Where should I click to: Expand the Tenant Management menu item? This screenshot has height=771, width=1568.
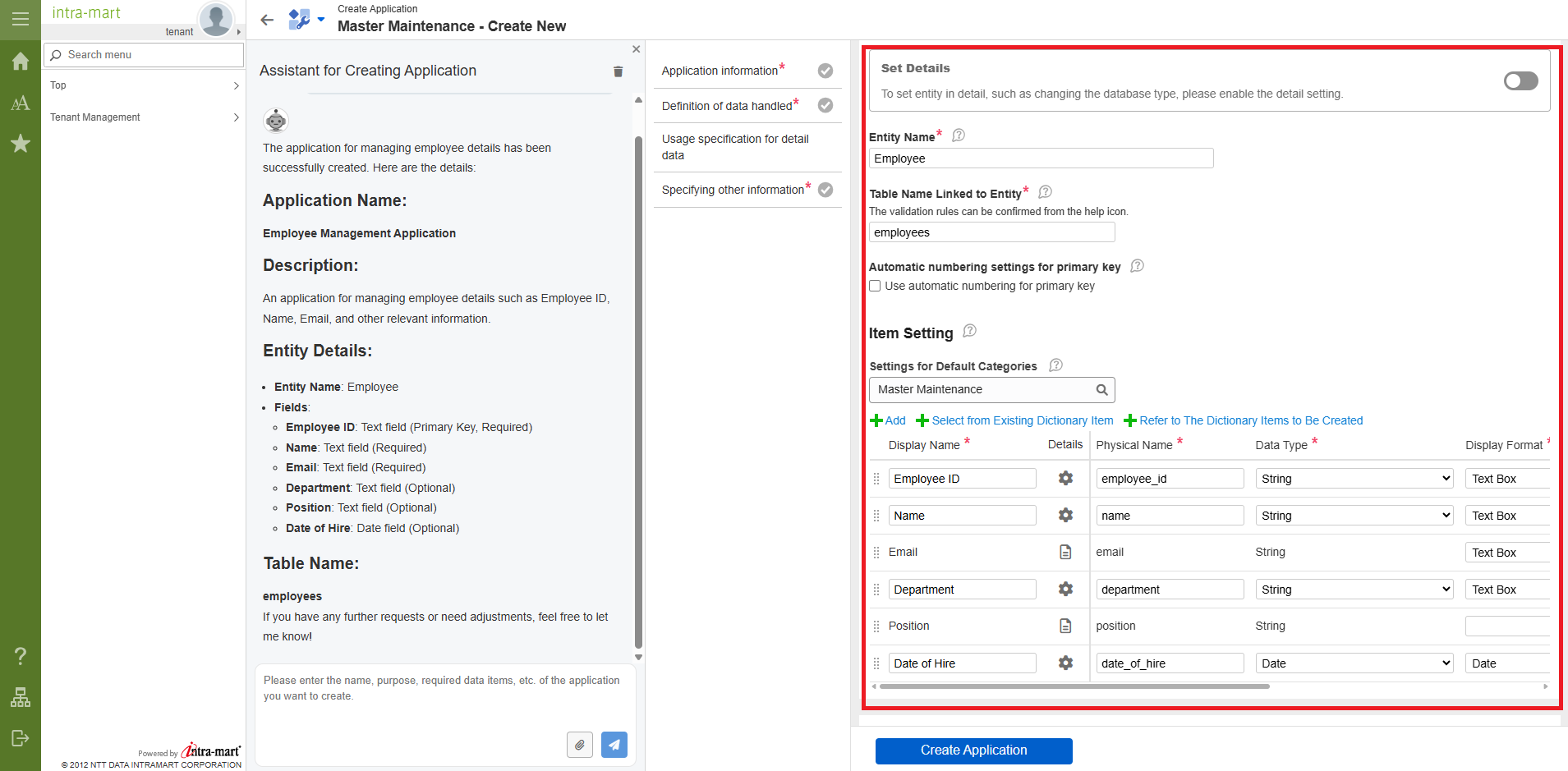144,117
